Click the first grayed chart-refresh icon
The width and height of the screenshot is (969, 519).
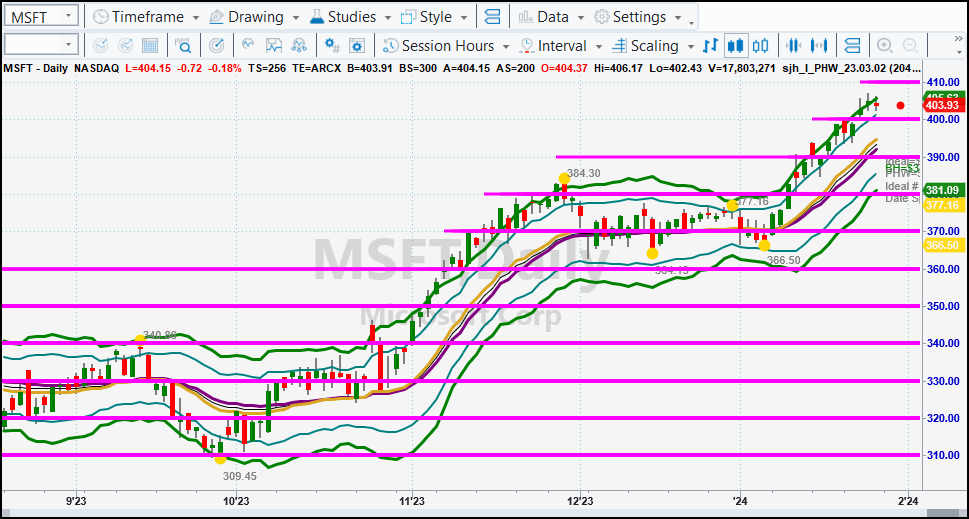point(100,45)
